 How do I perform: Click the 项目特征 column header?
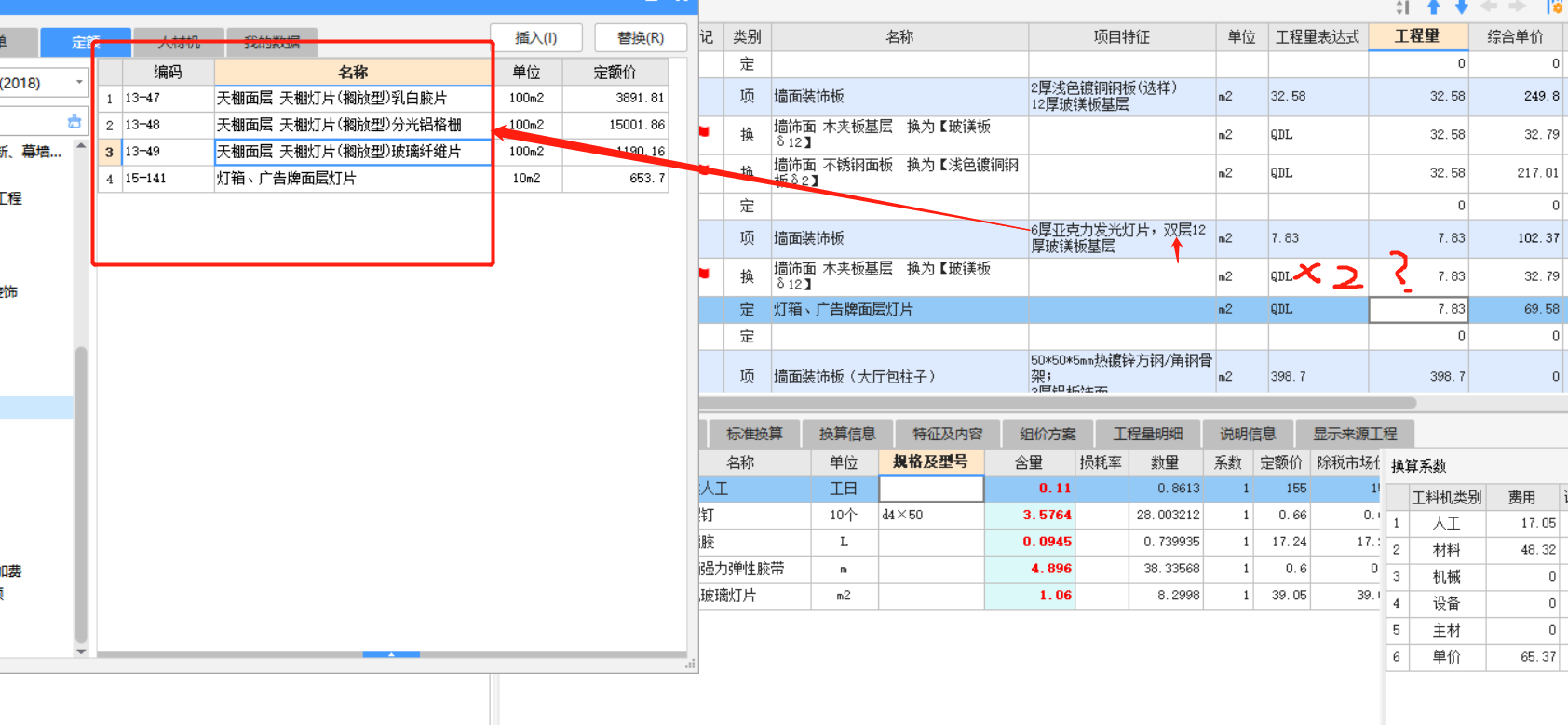[x=1121, y=36]
